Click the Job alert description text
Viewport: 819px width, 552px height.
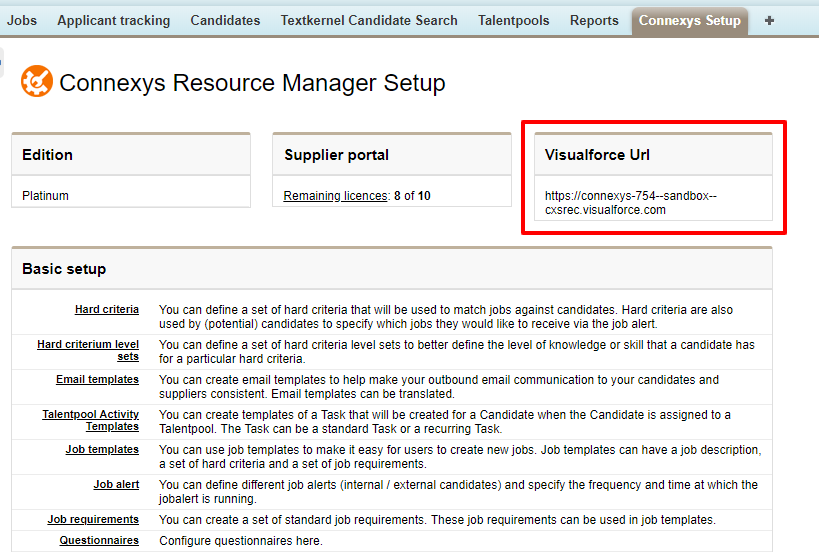click(x=458, y=491)
